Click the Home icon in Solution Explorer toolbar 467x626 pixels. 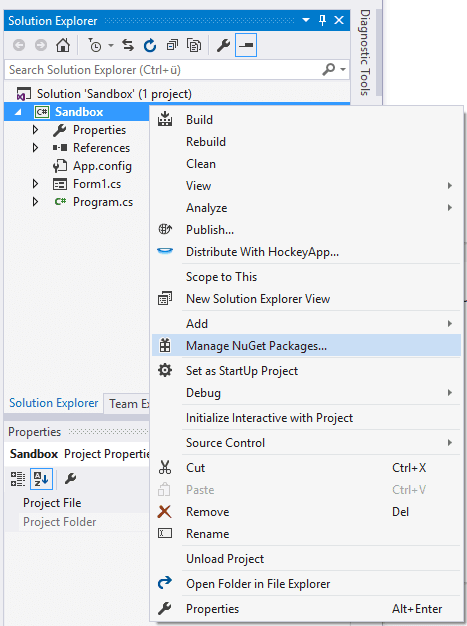(x=63, y=45)
